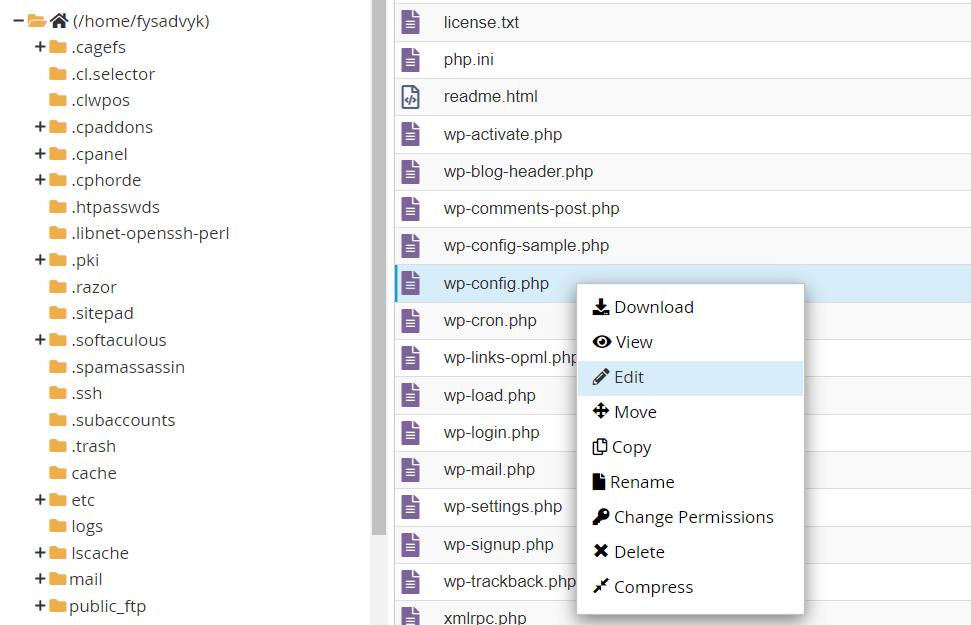Expand the public_ftp folder

point(40,606)
